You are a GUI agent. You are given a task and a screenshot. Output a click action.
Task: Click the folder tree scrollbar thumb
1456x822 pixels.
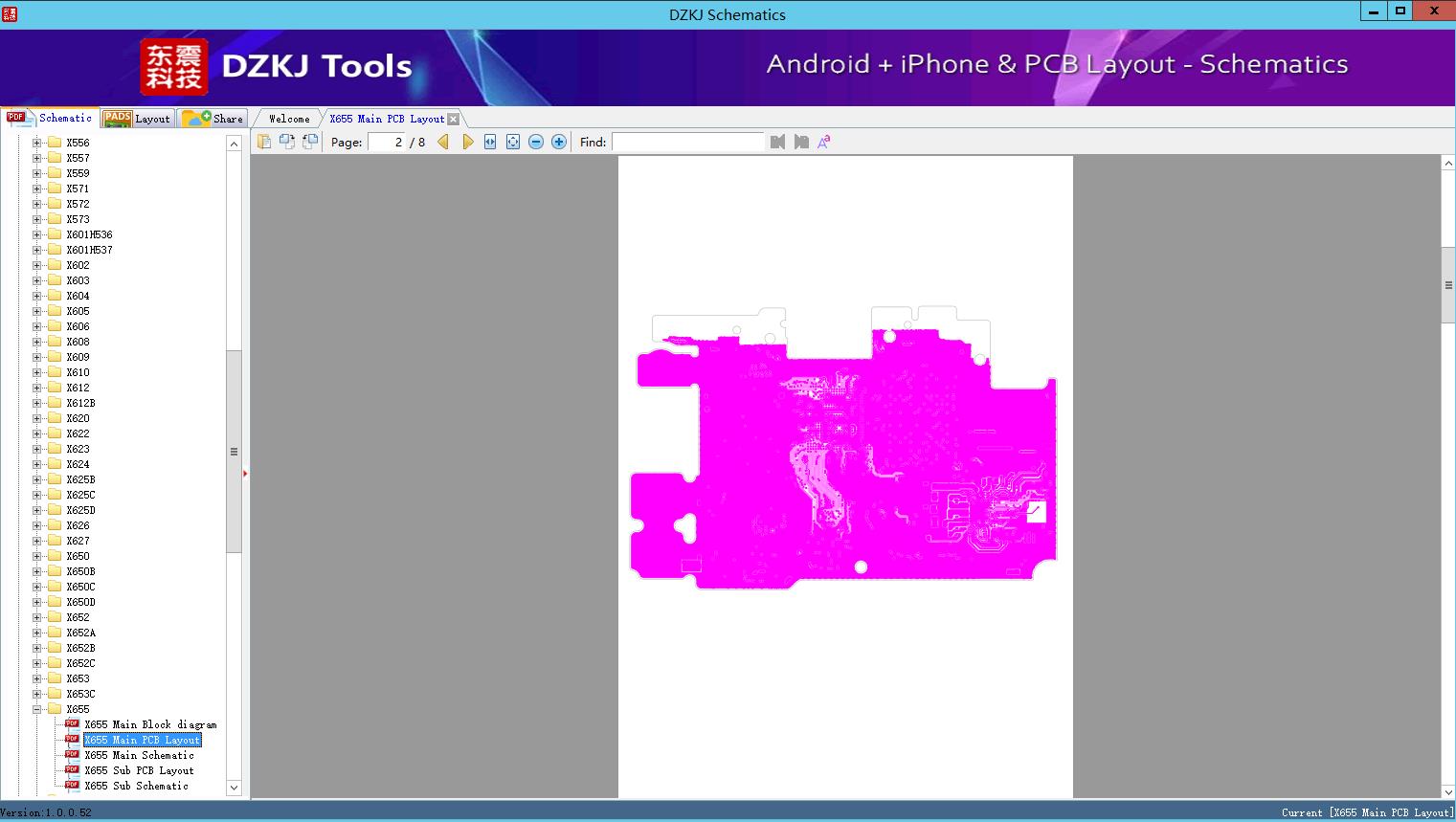pyautogui.click(x=234, y=452)
